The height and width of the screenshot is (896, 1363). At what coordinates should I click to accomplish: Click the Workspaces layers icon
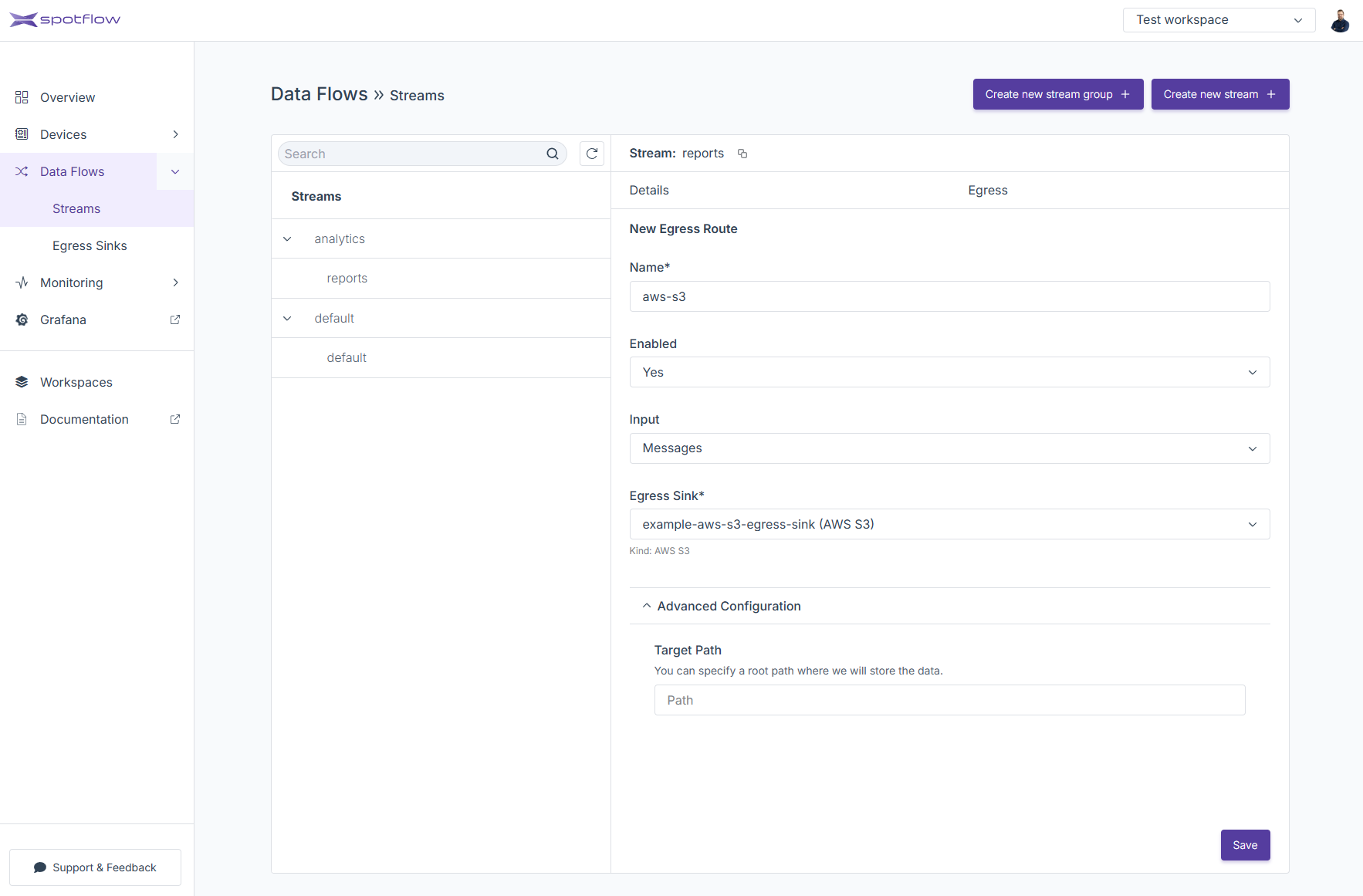click(x=22, y=382)
